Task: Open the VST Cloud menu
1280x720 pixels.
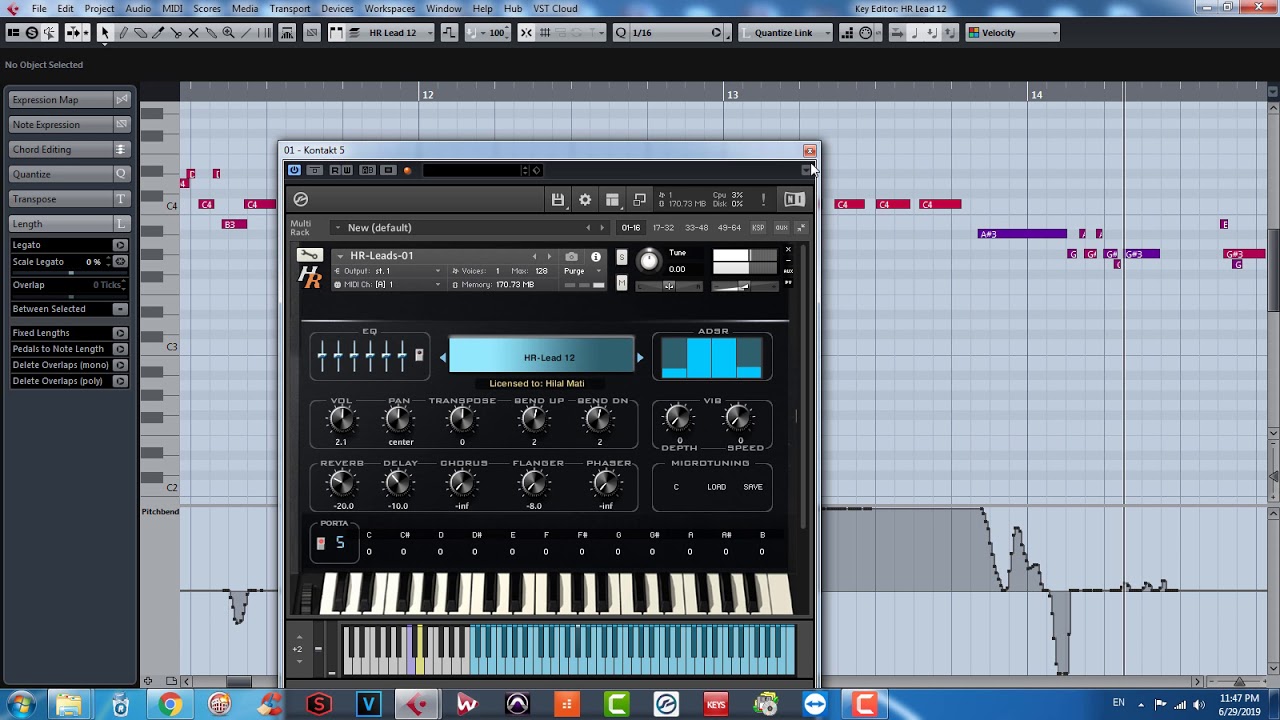Action: (x=554, y=9)
